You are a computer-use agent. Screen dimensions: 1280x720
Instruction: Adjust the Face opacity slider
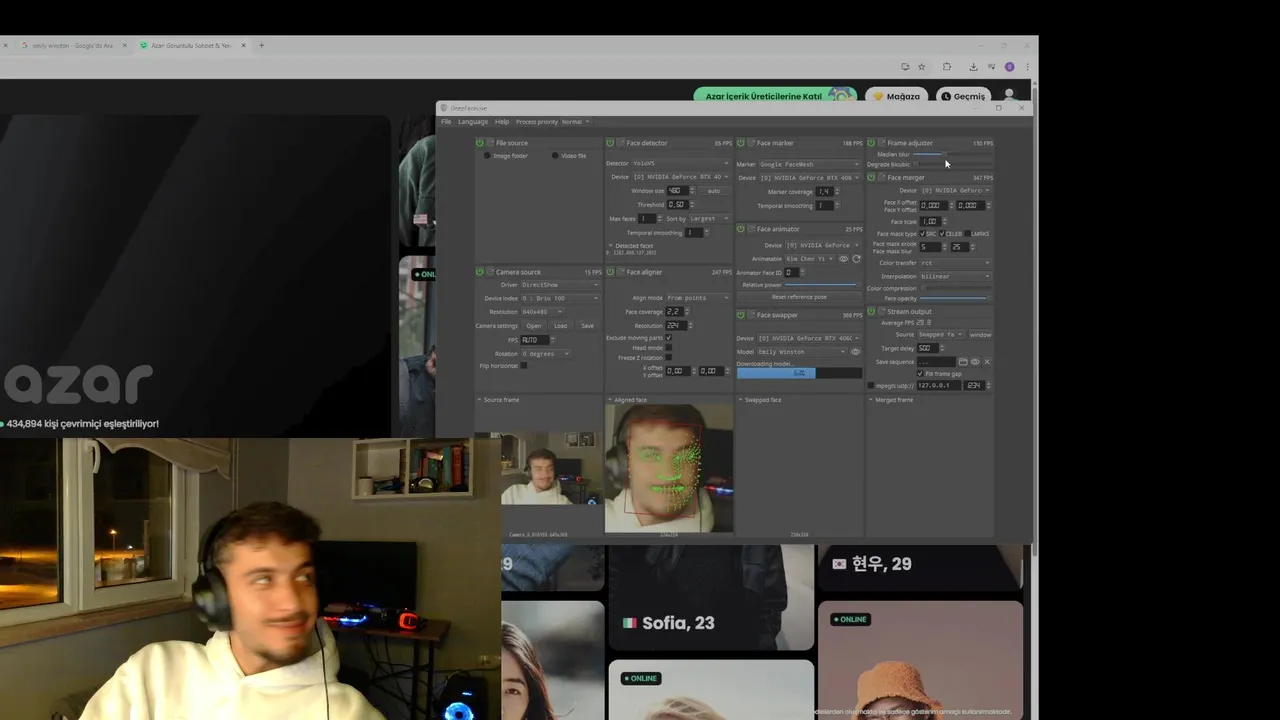955,298
